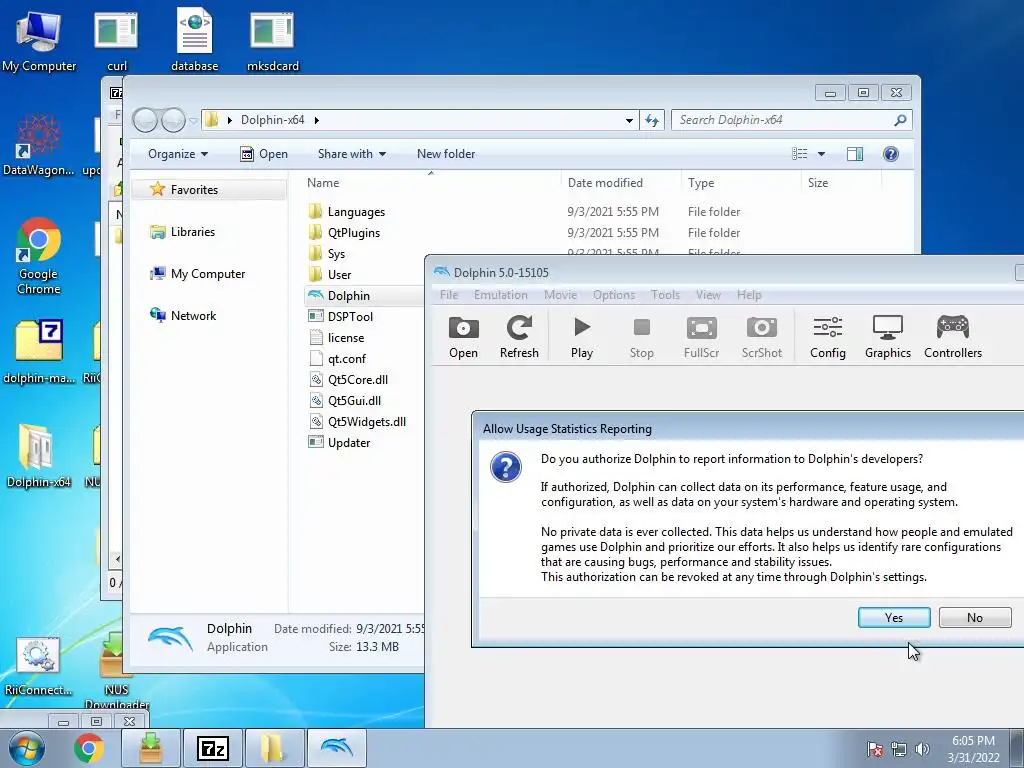Click the Explorer back navigation button

145,120
